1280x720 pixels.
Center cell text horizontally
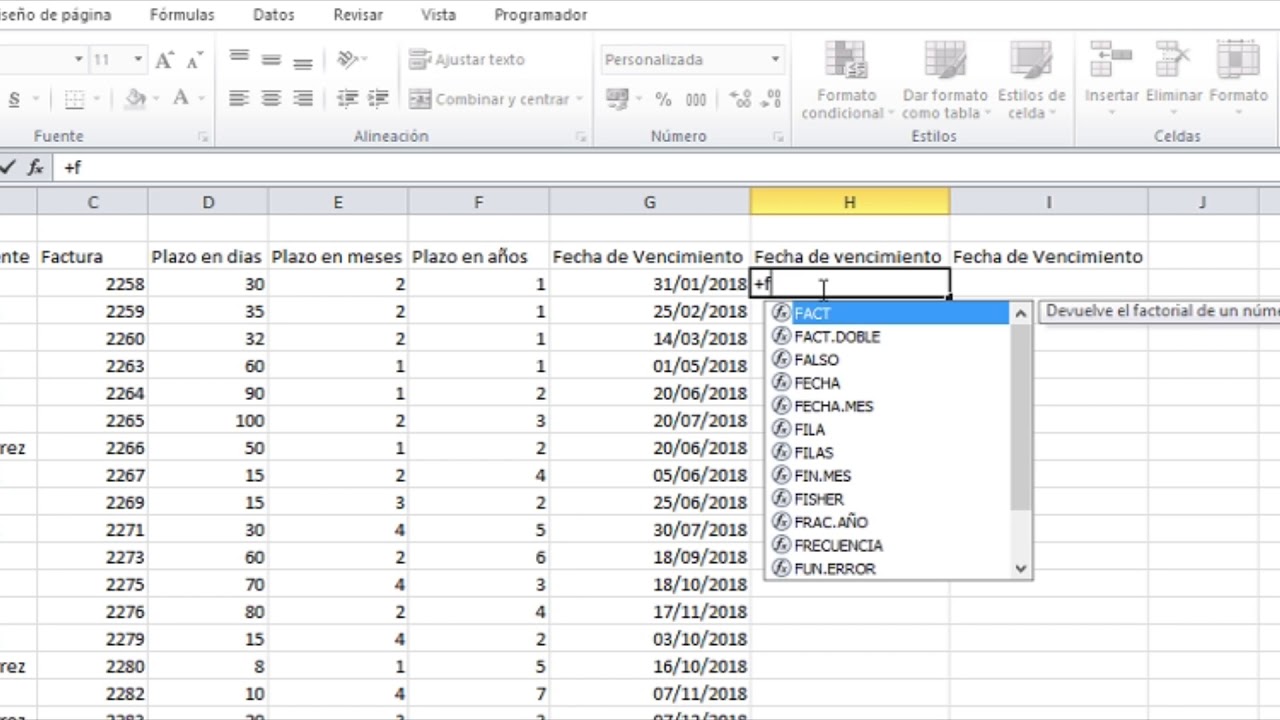[271, 98]
